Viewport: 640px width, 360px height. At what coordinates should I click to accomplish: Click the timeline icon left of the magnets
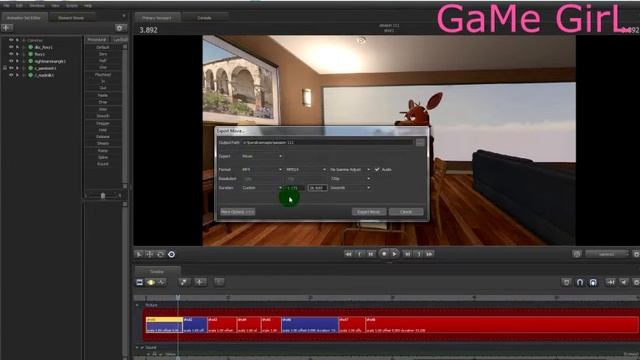pos(566,282)
